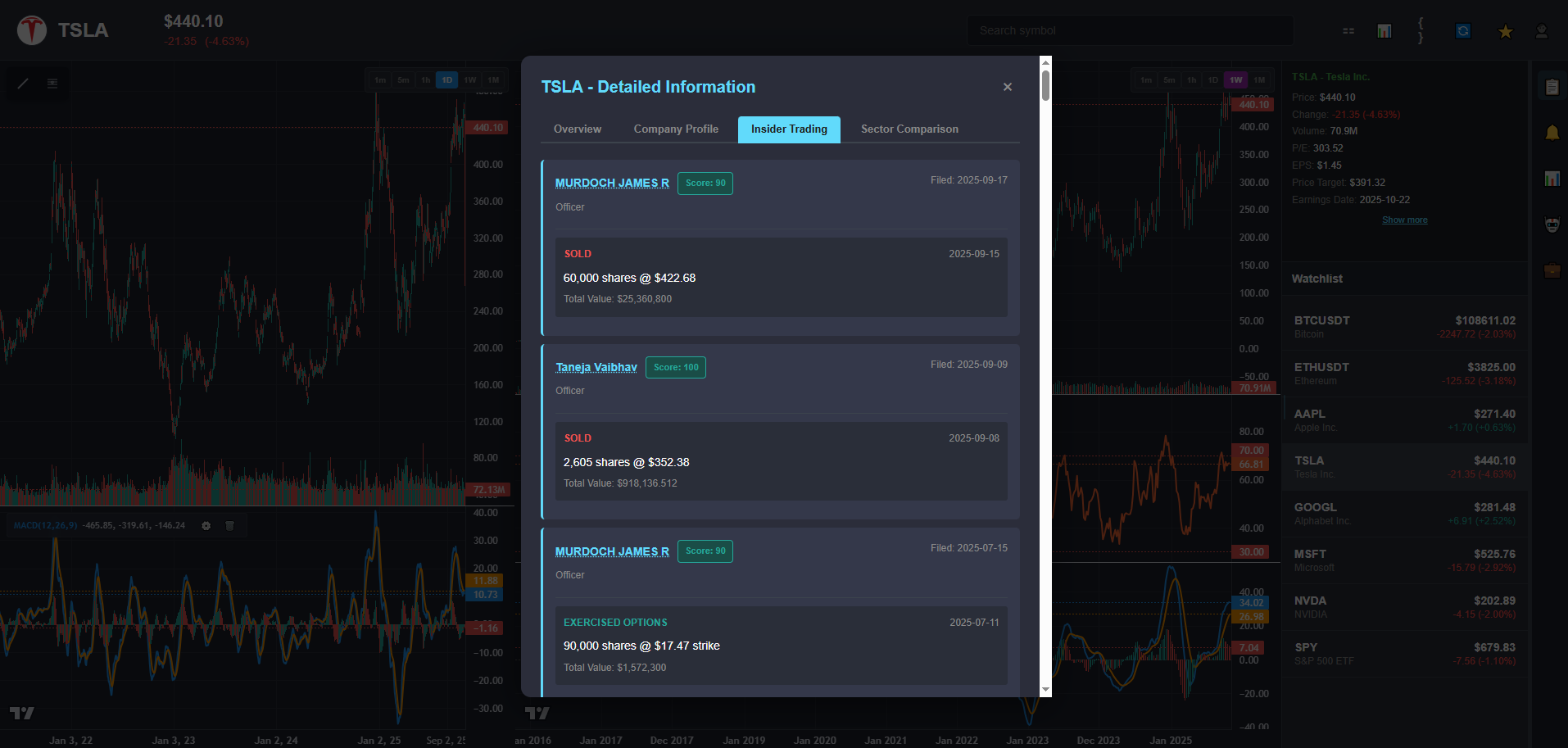
Task: Open the robot assistant sidebar icon
Action: coord(1552,224)
